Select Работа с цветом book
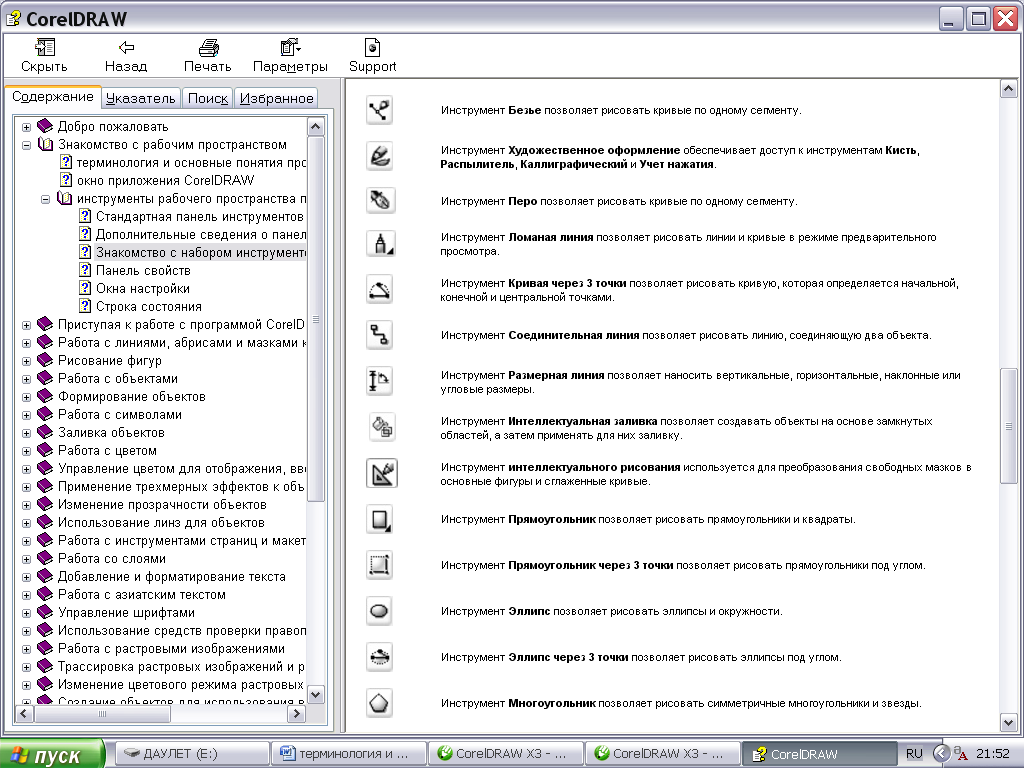 pos(107,451)
